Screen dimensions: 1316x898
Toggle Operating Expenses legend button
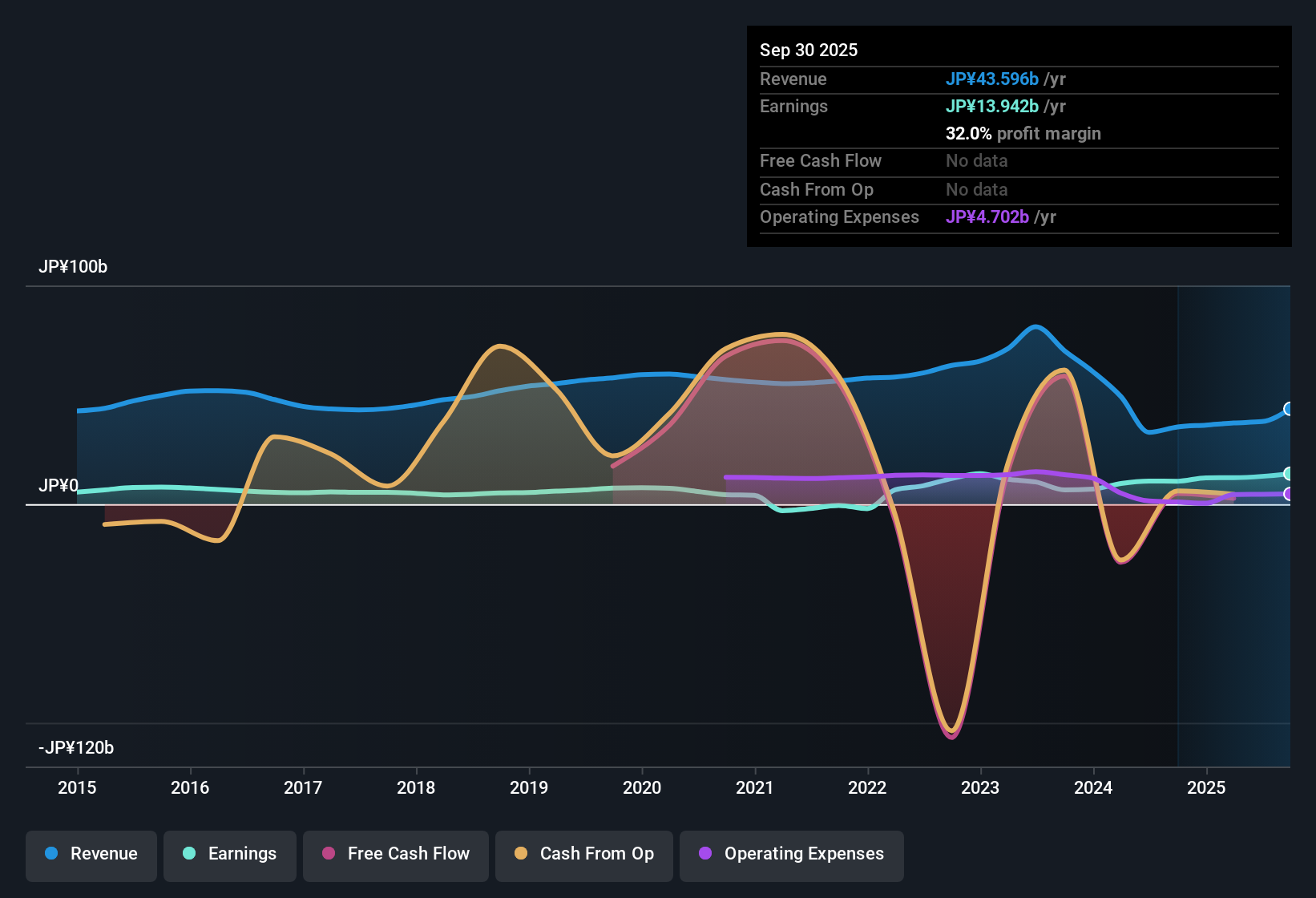coord(792,855)
